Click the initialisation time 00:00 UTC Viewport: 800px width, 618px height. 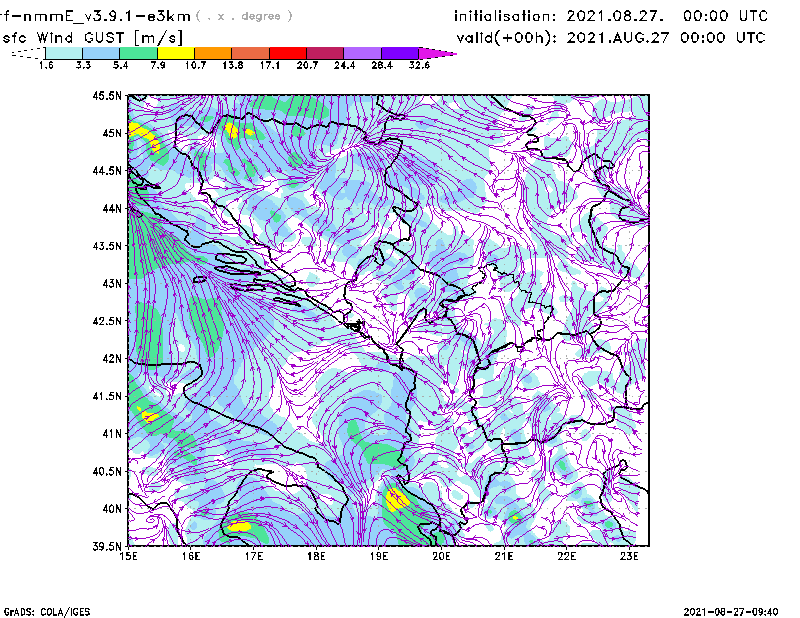coord(726,16)
